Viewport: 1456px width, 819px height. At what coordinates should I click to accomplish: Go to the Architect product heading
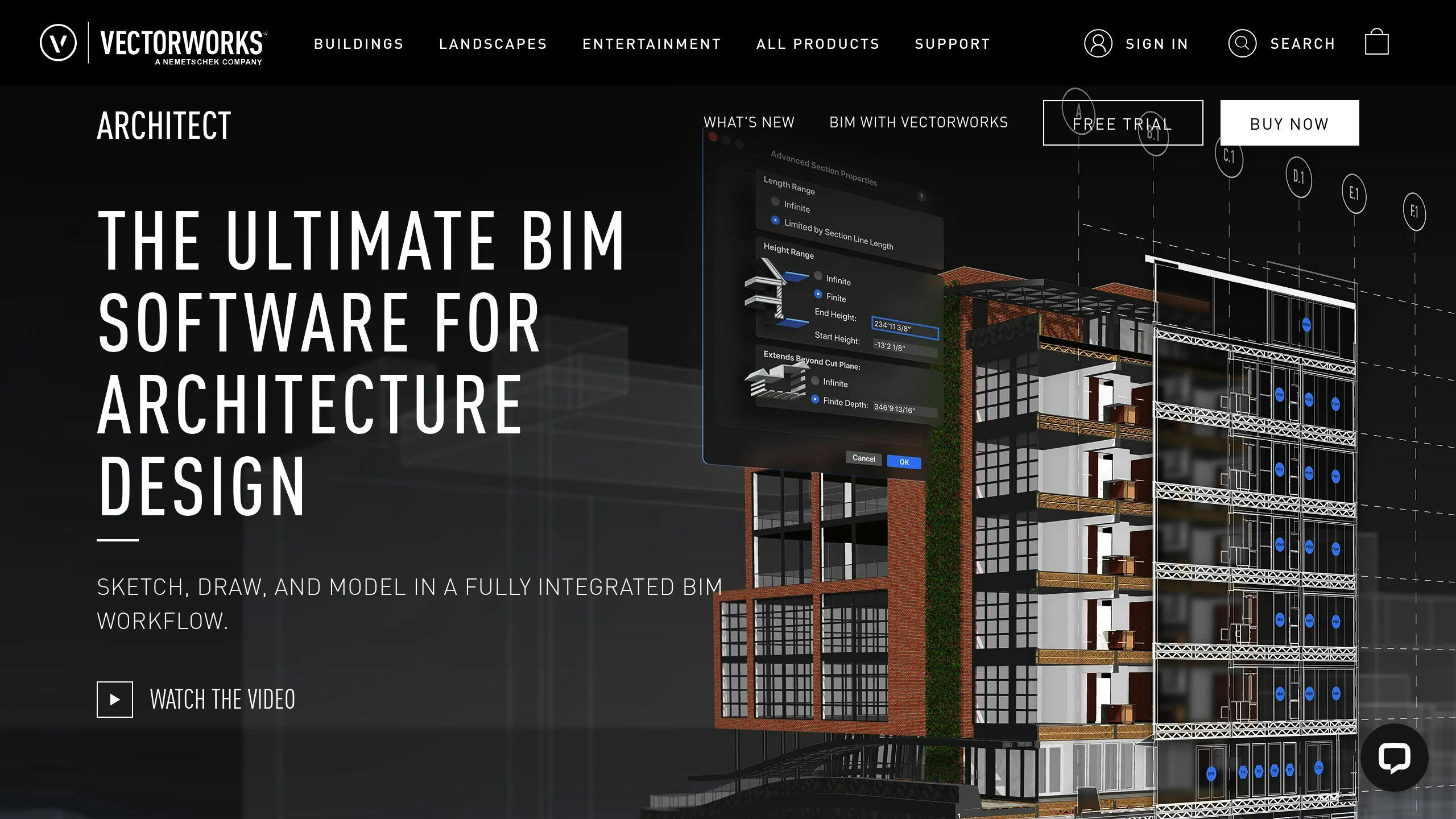pos(164,125)
